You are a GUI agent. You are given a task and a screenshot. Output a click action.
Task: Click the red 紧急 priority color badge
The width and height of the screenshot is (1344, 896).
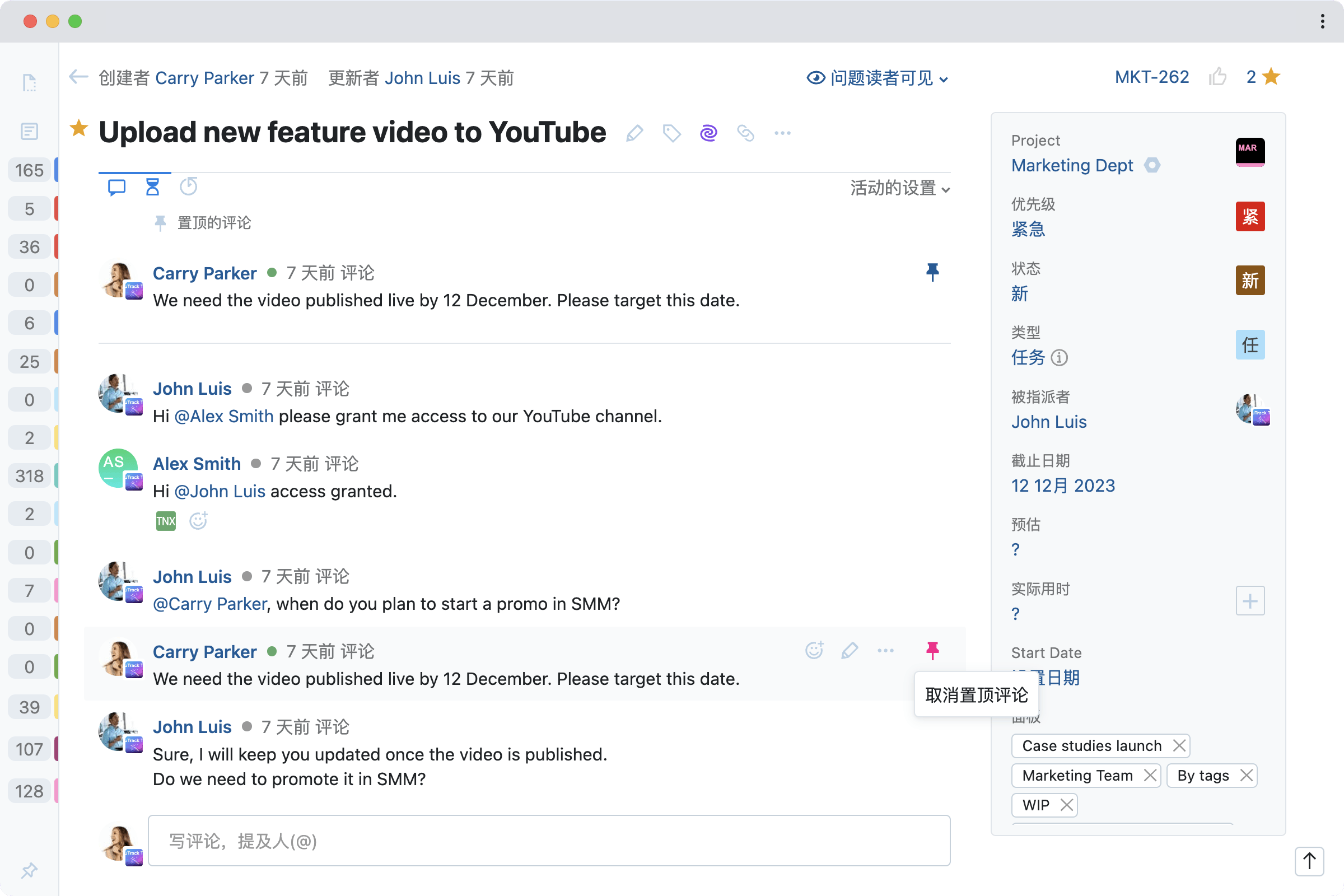pos(1249,217)
